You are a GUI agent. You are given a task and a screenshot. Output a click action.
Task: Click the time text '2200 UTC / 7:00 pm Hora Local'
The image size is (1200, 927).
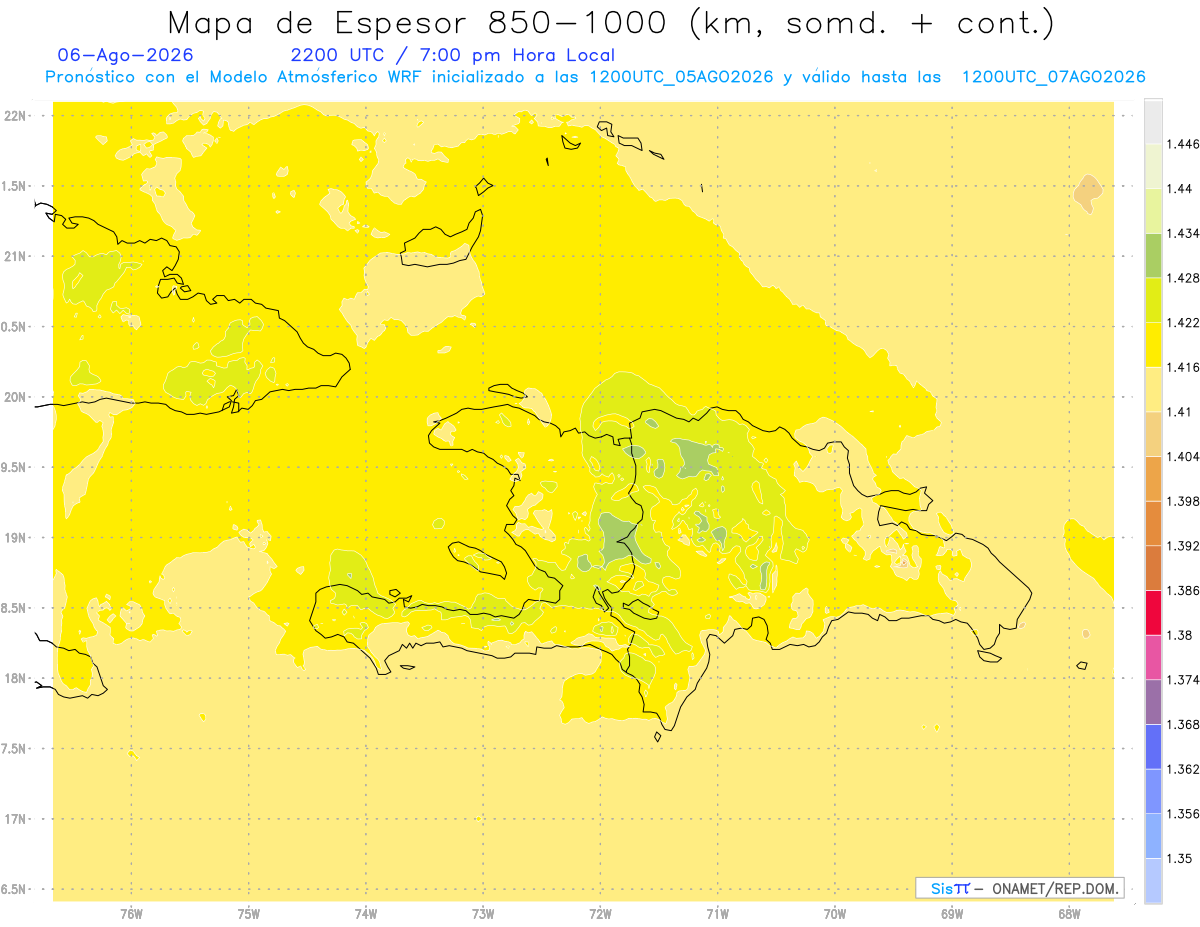click(x=453, y=55)
